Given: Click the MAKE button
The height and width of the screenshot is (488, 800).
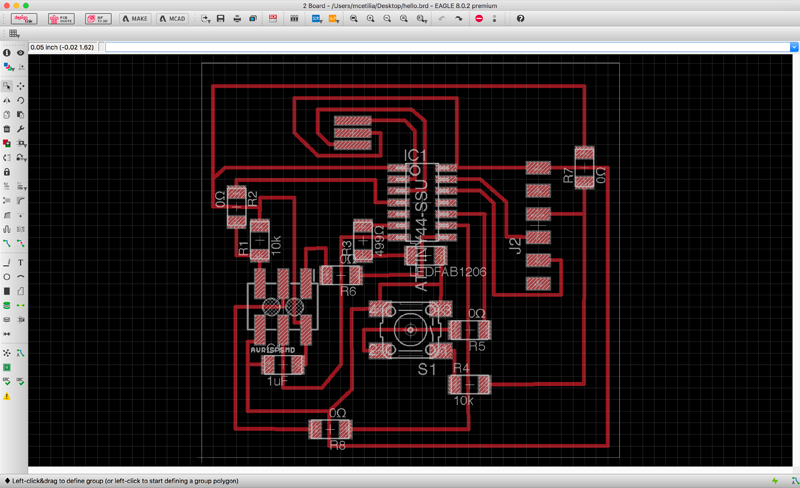Looking at the screenshot, I should coord(134,19).
